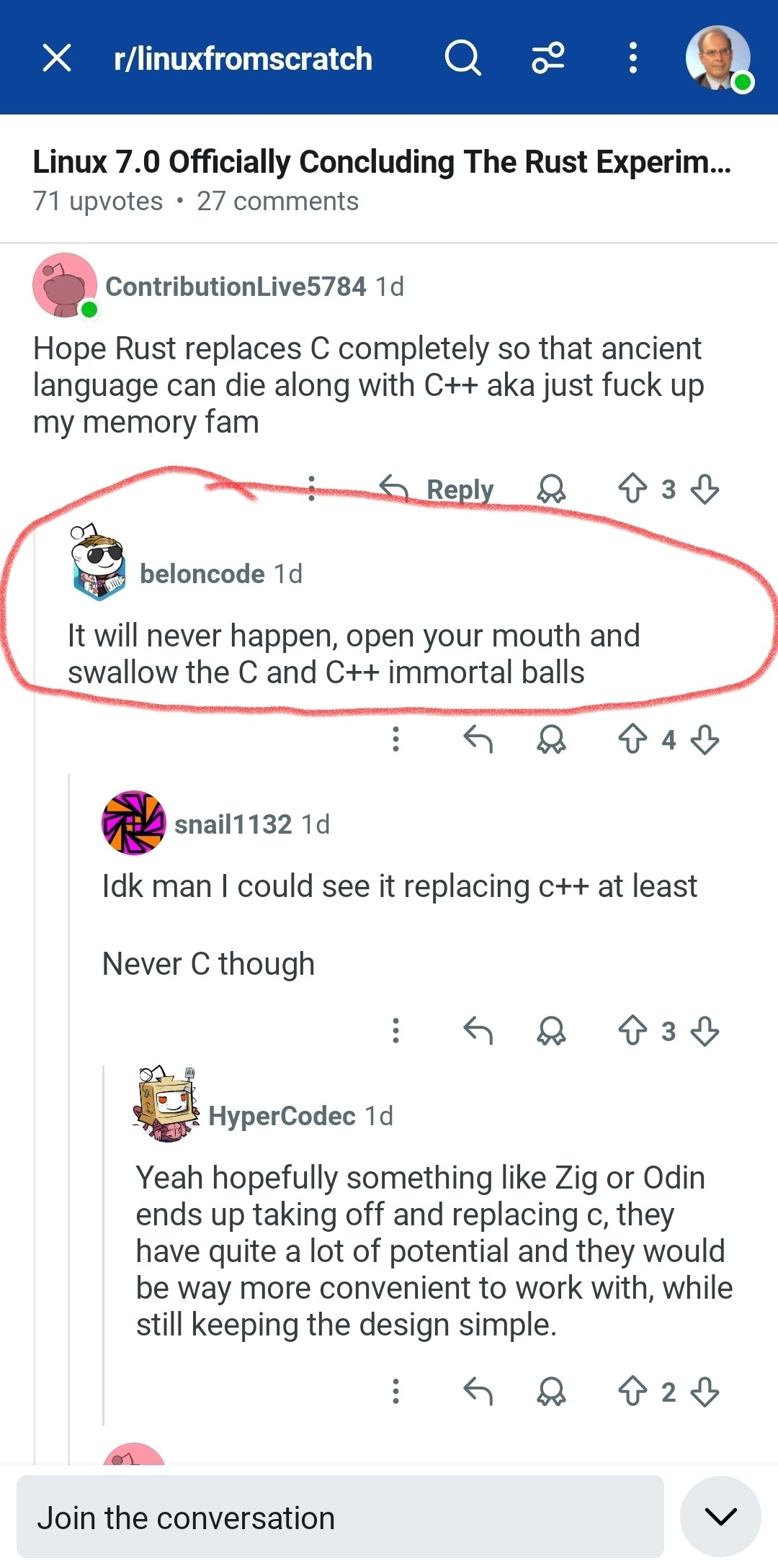Close the post with the X icon

(57, 58)
